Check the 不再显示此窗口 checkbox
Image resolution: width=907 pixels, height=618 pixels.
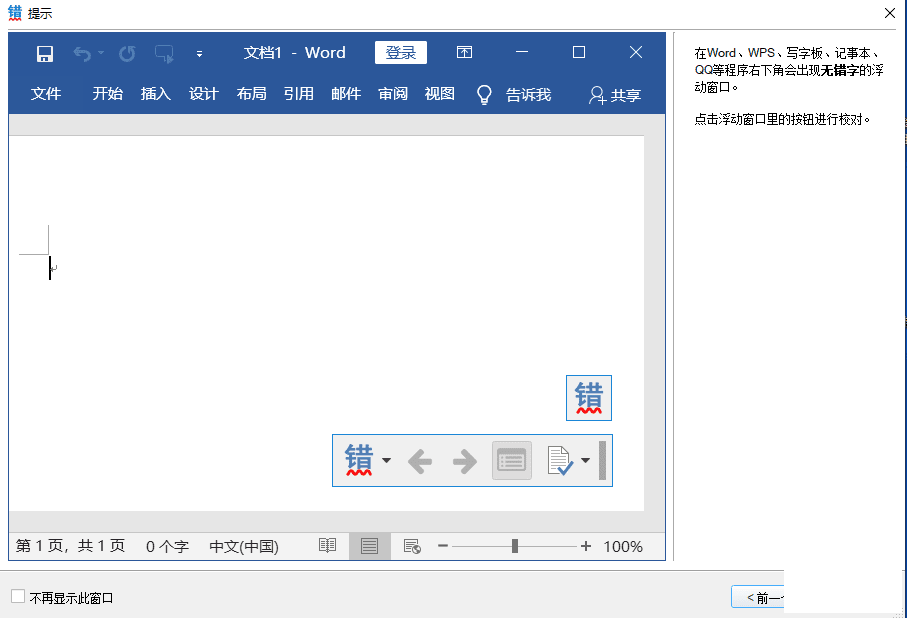(18, 597)
